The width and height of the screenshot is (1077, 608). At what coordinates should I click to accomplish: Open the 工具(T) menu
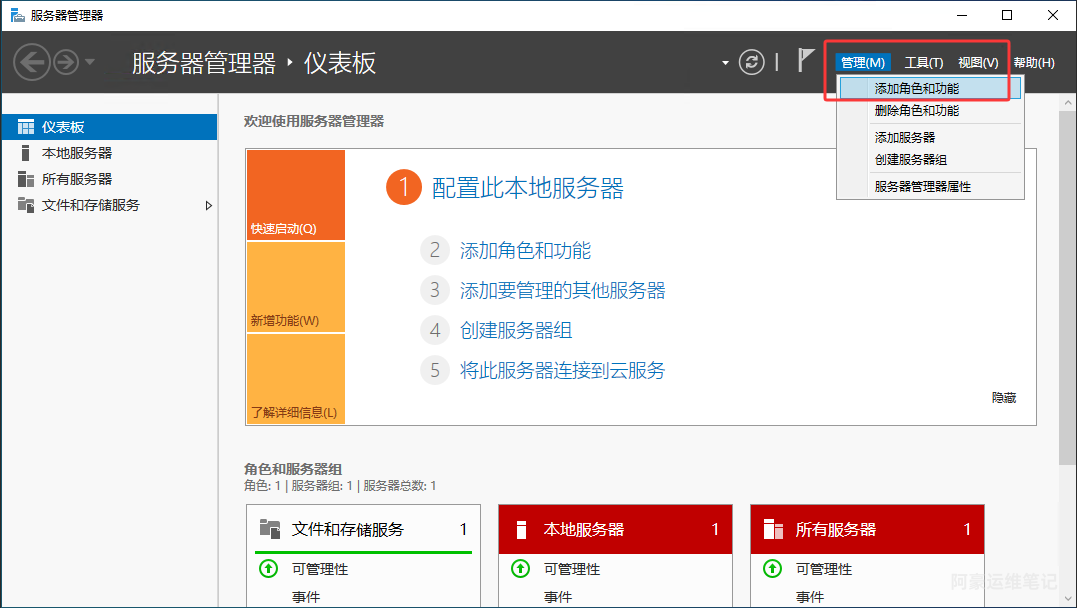coord(924,63)
